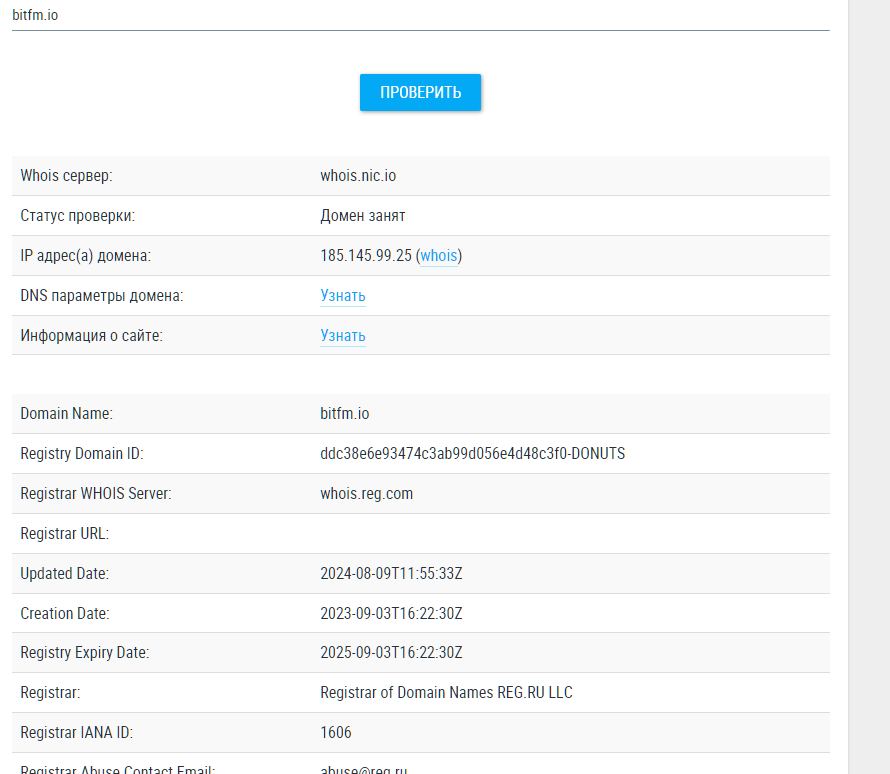Click the IP address 185.145.99.25
The height and width of the screenshot is (774, 890).
[366, 255]
